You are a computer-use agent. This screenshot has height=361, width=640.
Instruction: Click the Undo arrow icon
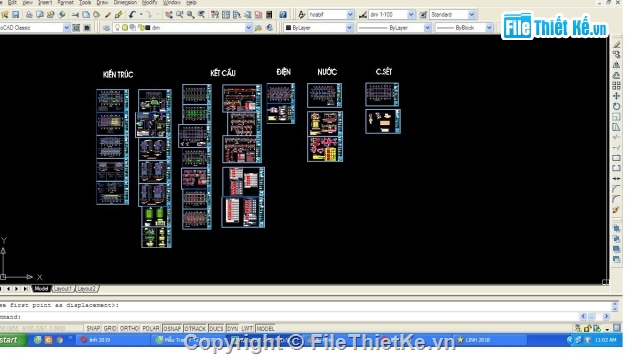click(x=132, y=15)
